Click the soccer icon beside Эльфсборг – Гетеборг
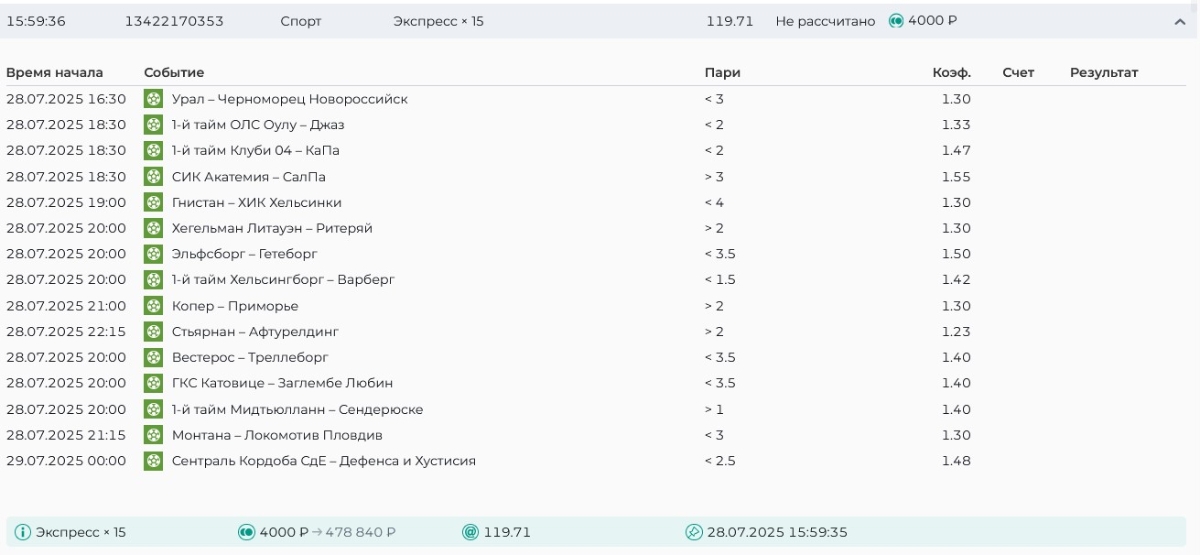1200x555 pixels. pyautogui.click(x=153, y=254)
